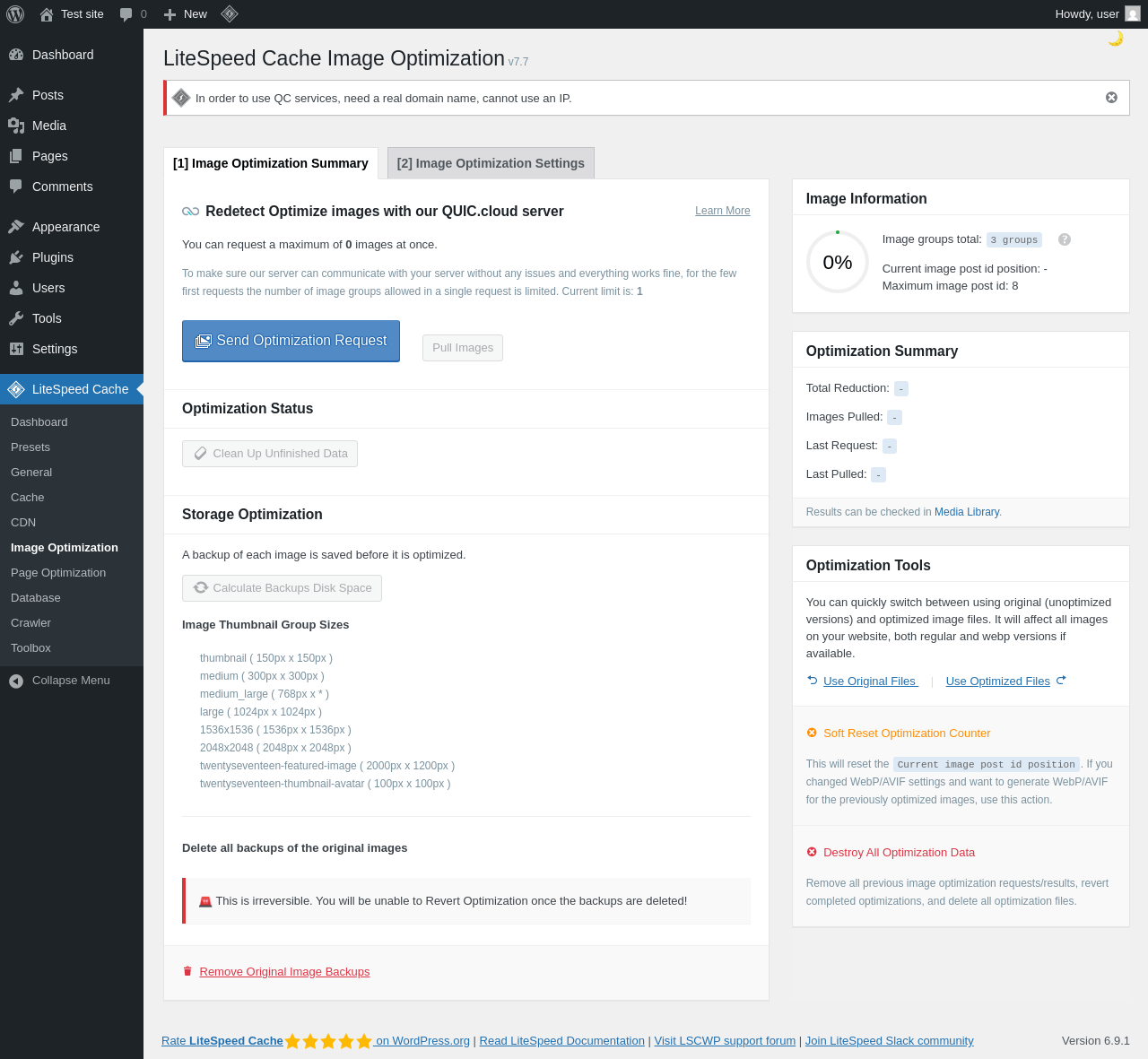This screenshot has height=1059, width=1148.
Task: Open the Media Library link
Action: click(967, 512)
